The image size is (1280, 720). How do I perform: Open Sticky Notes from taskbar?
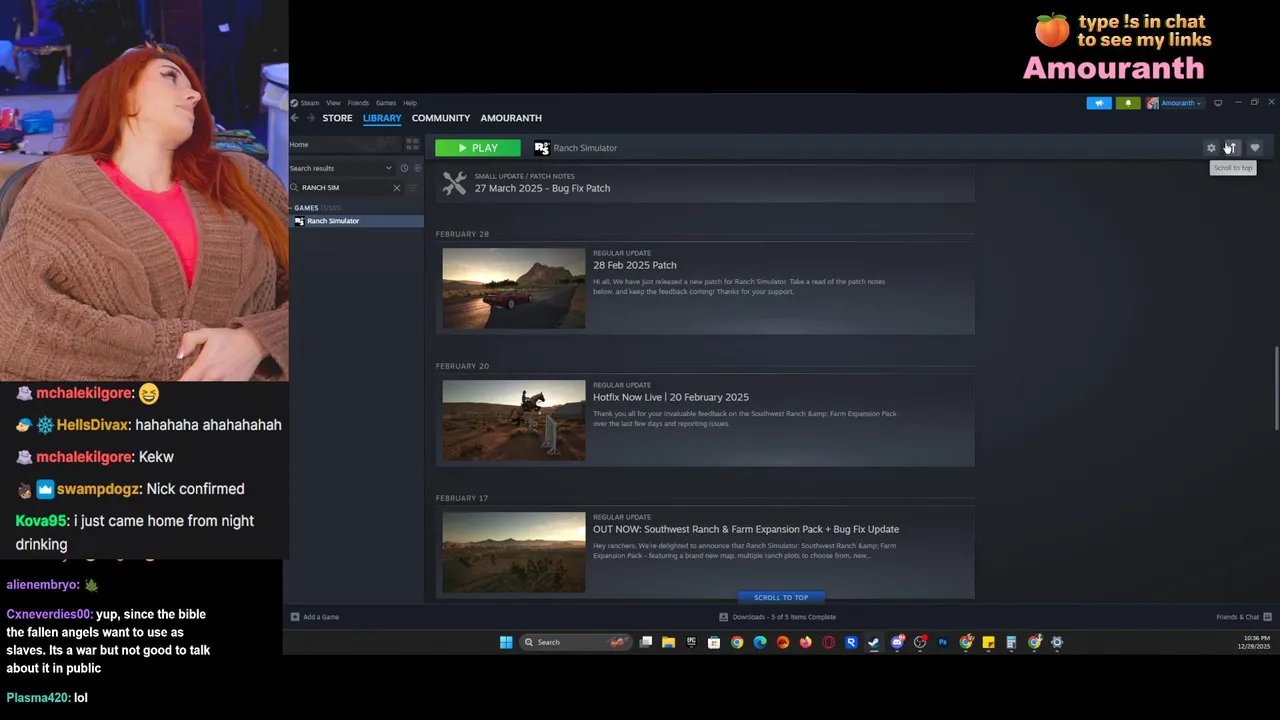(988, 642)
